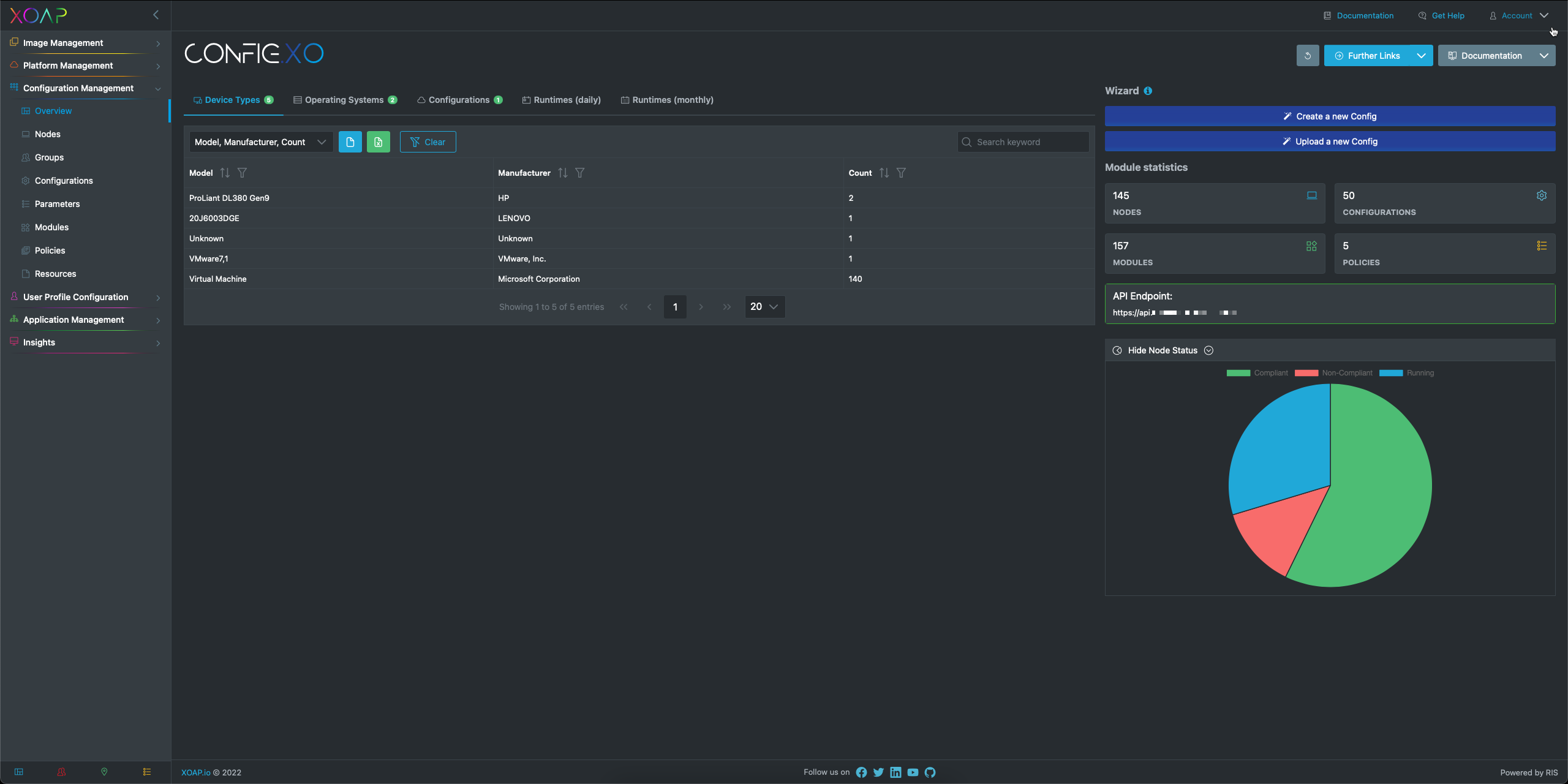Click bottom-bar red user icon

62,772
